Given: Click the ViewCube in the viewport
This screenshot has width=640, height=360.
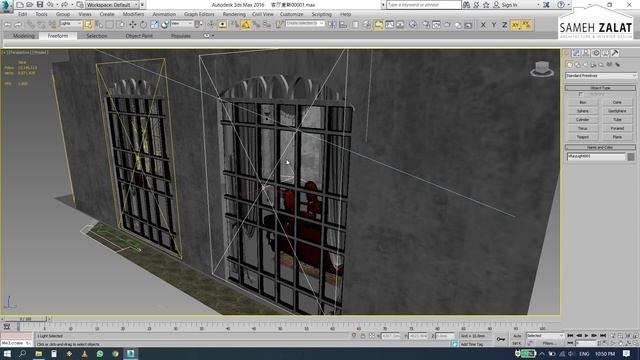Looking at the screenshot, I should [542, 69].
